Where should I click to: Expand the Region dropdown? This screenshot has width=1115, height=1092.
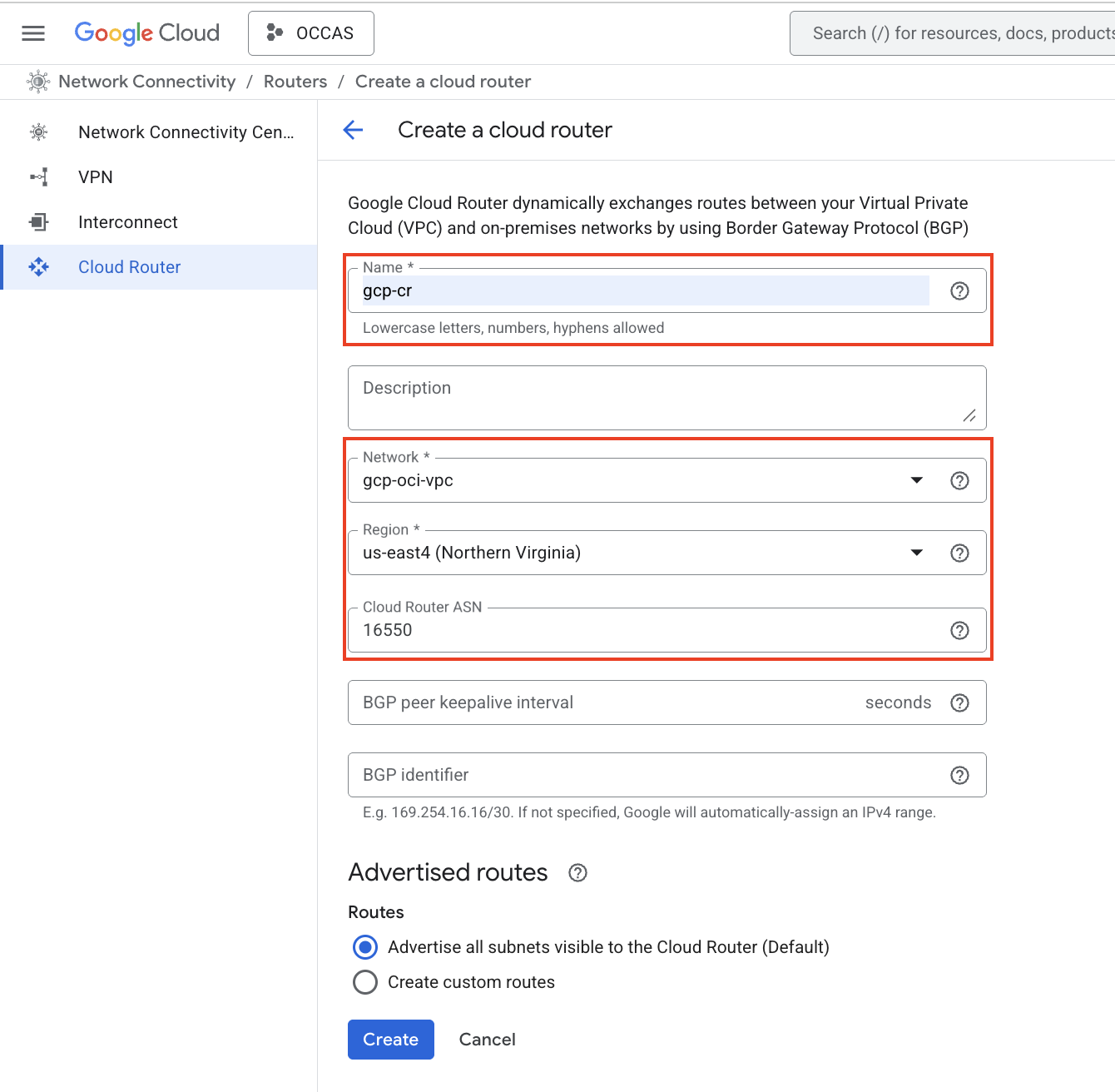point(916,553)
